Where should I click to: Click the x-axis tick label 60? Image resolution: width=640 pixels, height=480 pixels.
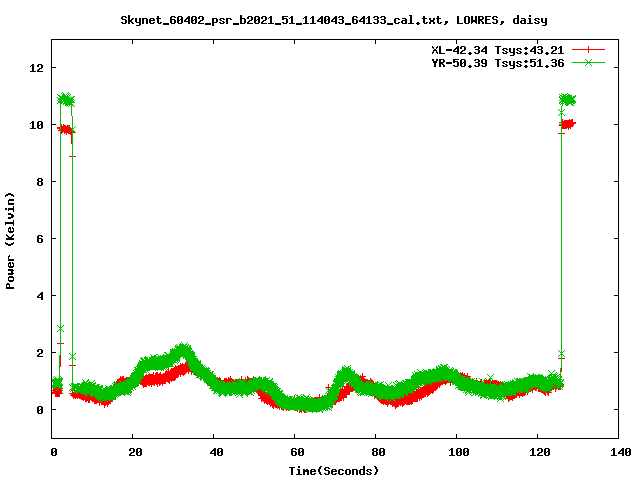297,452
